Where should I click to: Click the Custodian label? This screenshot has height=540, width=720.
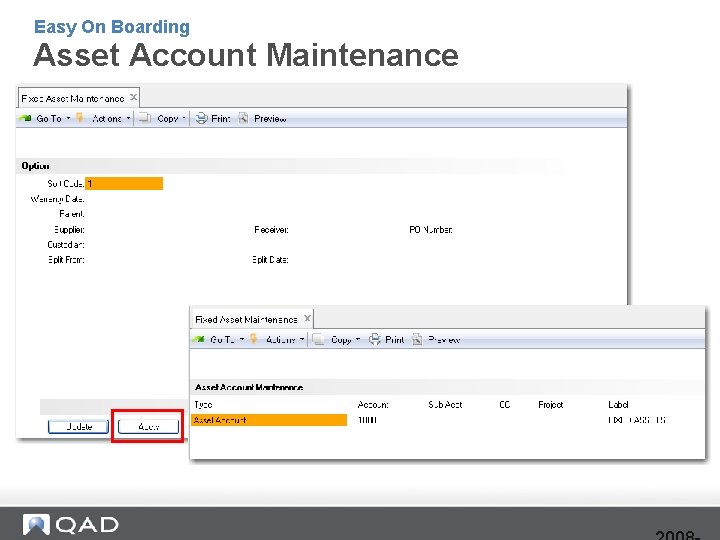click(66, 244)
